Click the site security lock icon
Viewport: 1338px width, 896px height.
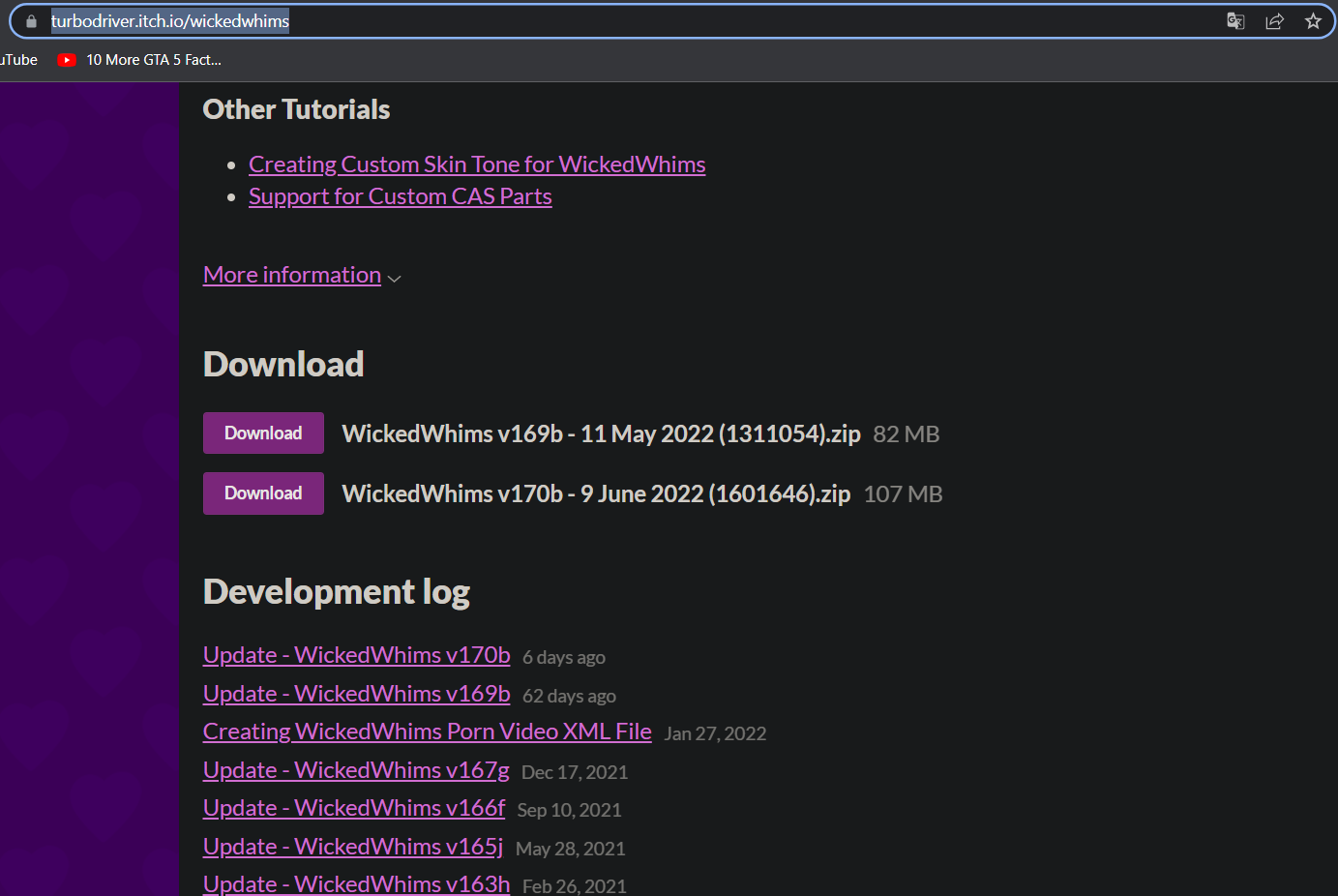(31, 21)
